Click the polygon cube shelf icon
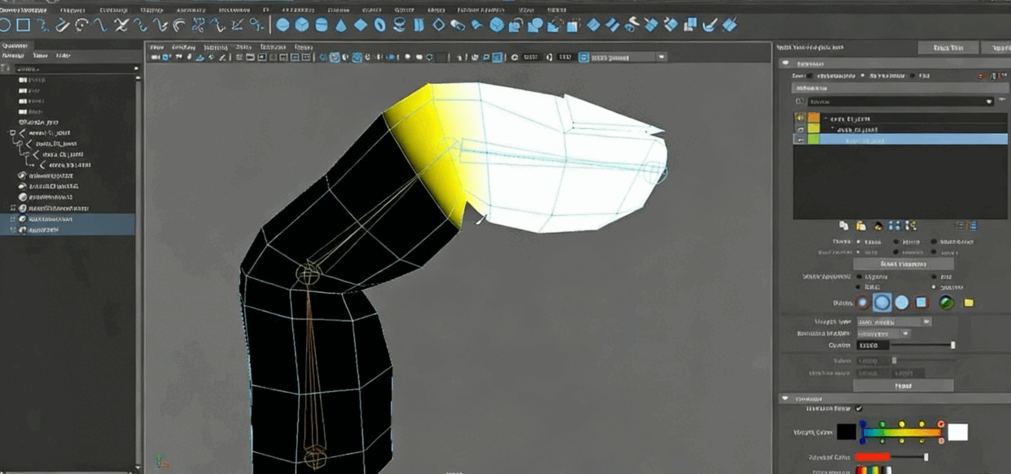This screenshot has width=1011, height=474. click(302, 25)
